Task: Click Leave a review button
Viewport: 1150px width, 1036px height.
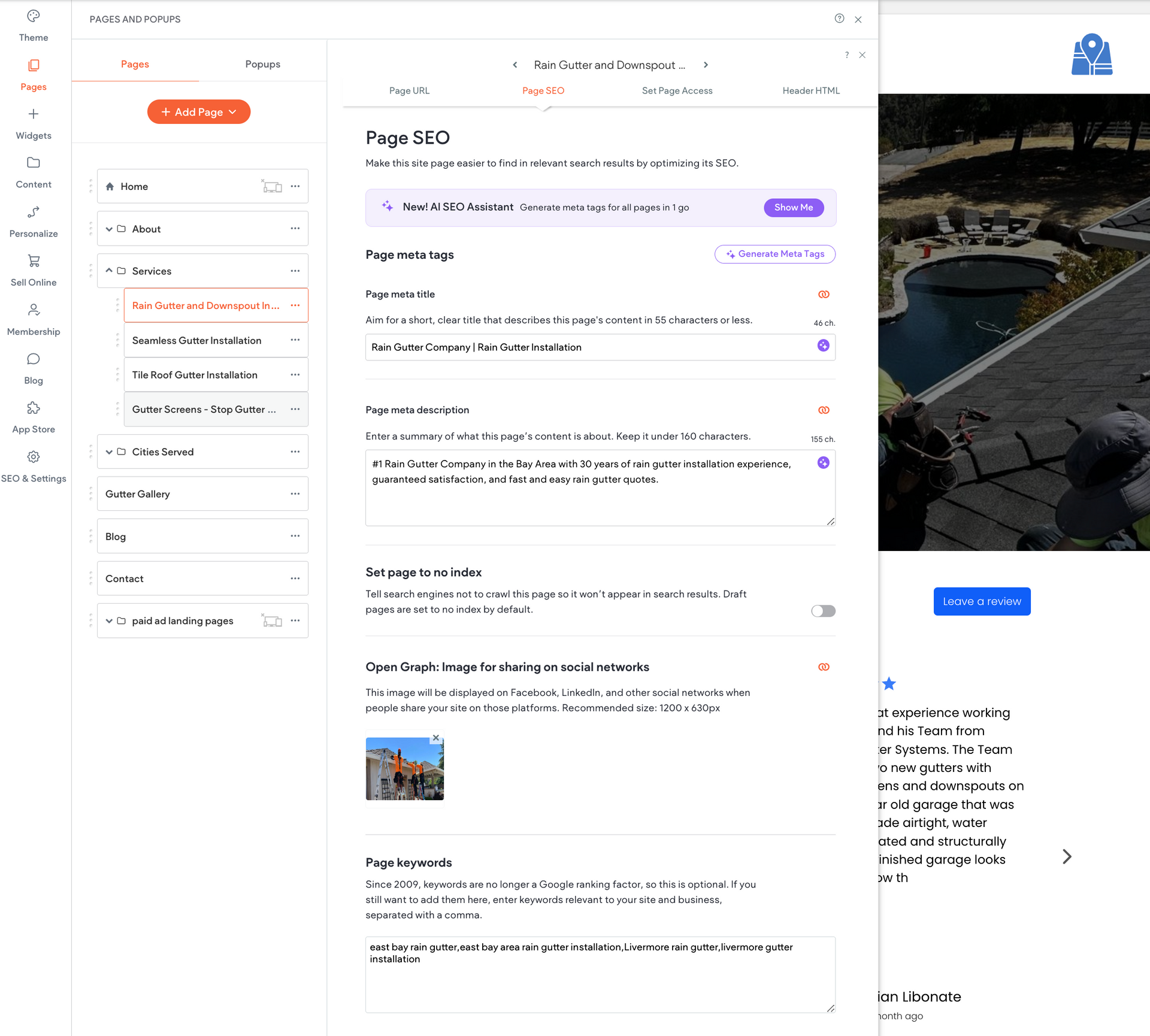Action: point(982,601)
